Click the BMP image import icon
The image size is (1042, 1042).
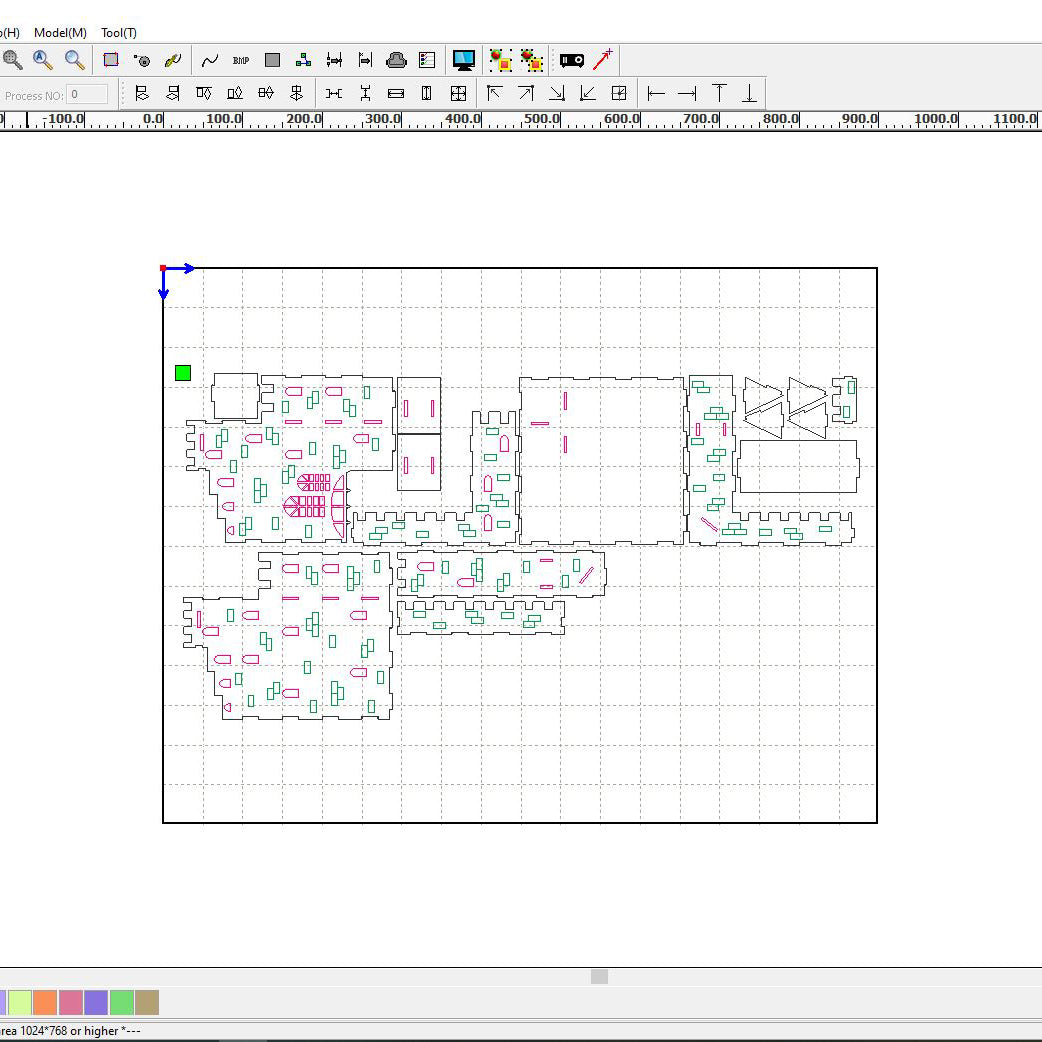(240, 60)
